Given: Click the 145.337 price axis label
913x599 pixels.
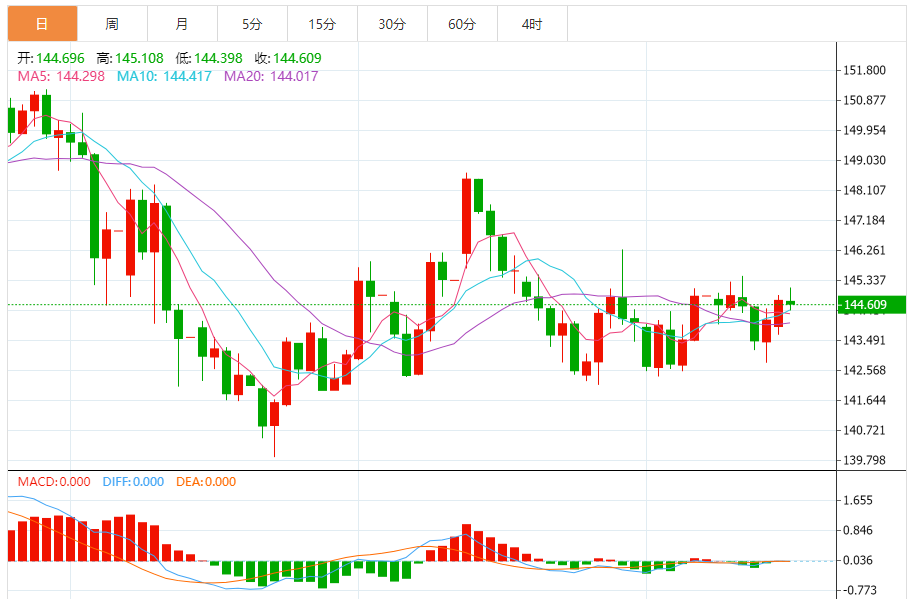Looking at the screenshot, I should coord(865,280).
